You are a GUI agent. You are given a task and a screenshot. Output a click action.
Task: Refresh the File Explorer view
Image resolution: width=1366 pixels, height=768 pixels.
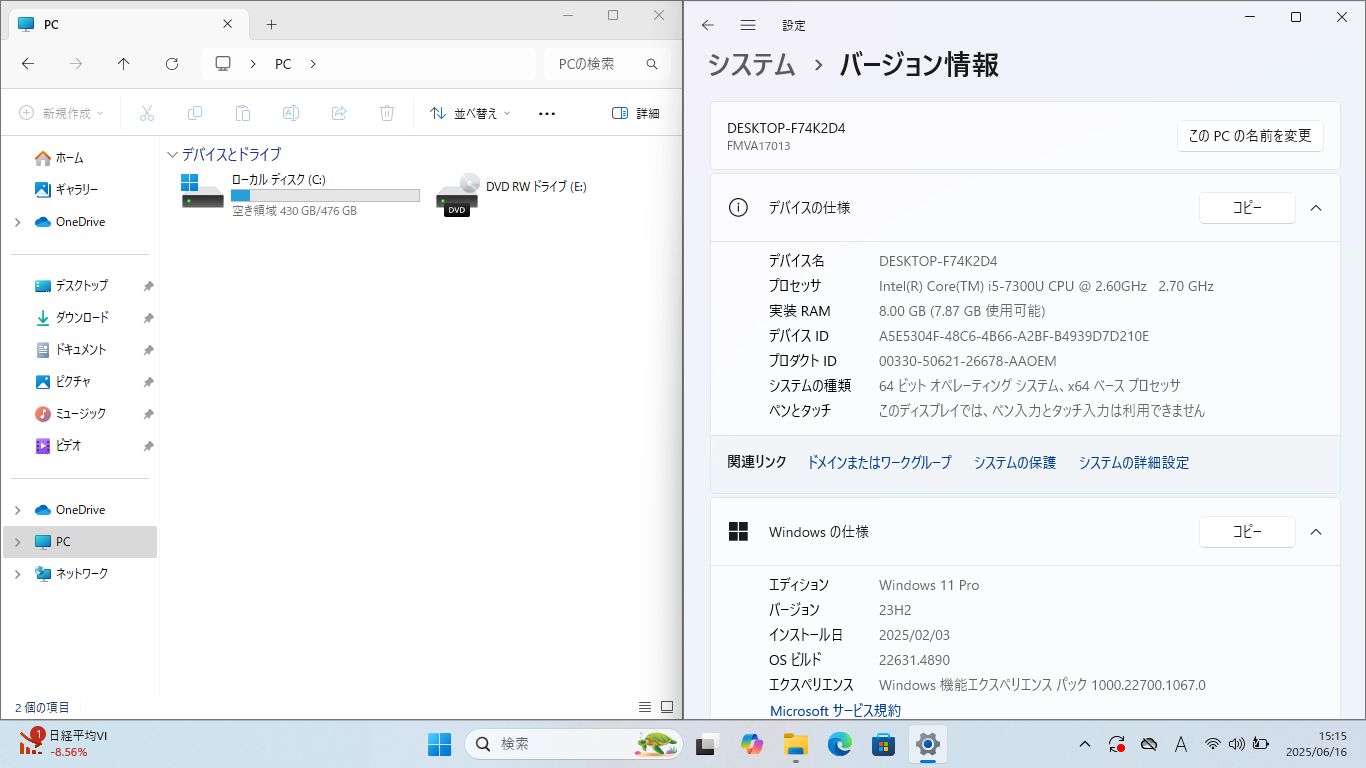[x=171, y=63]
